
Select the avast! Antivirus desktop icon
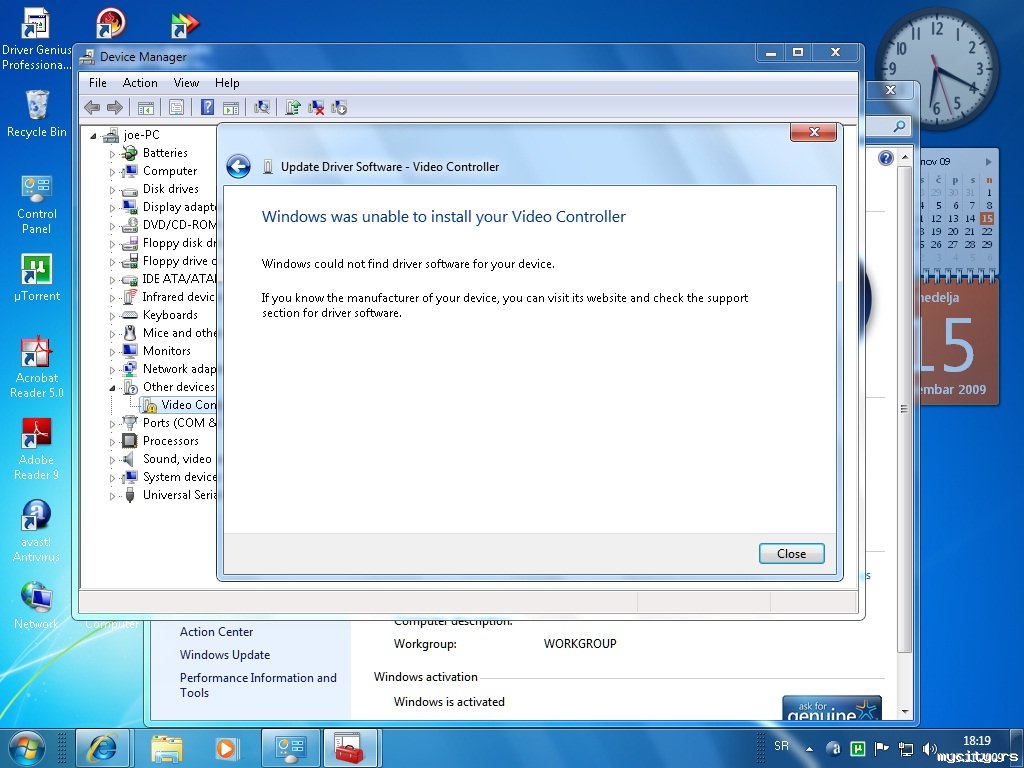coord(37,531)
